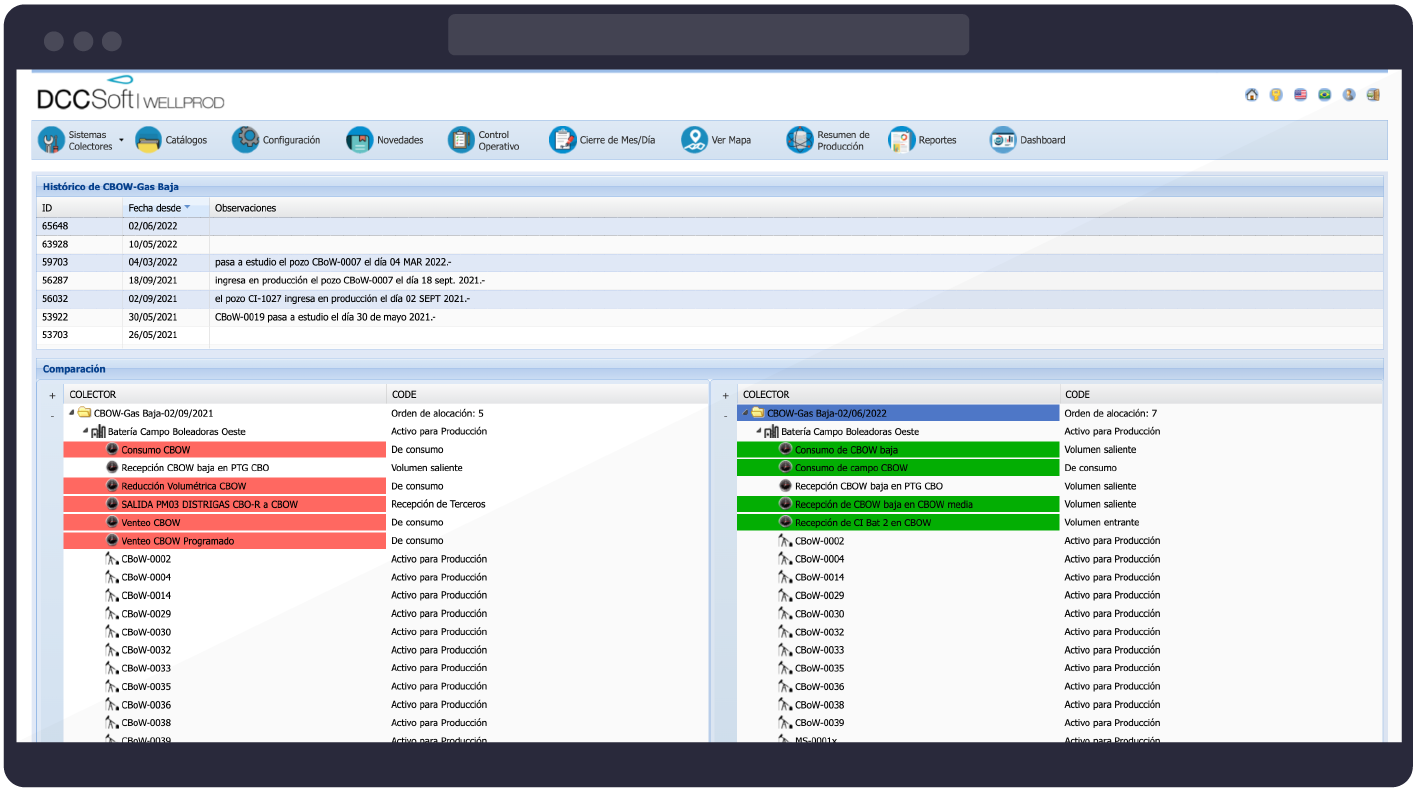
Task: Collapse Batería Campo Boleadoras Oeste in right tree
Action: click(x=759, y=432)
